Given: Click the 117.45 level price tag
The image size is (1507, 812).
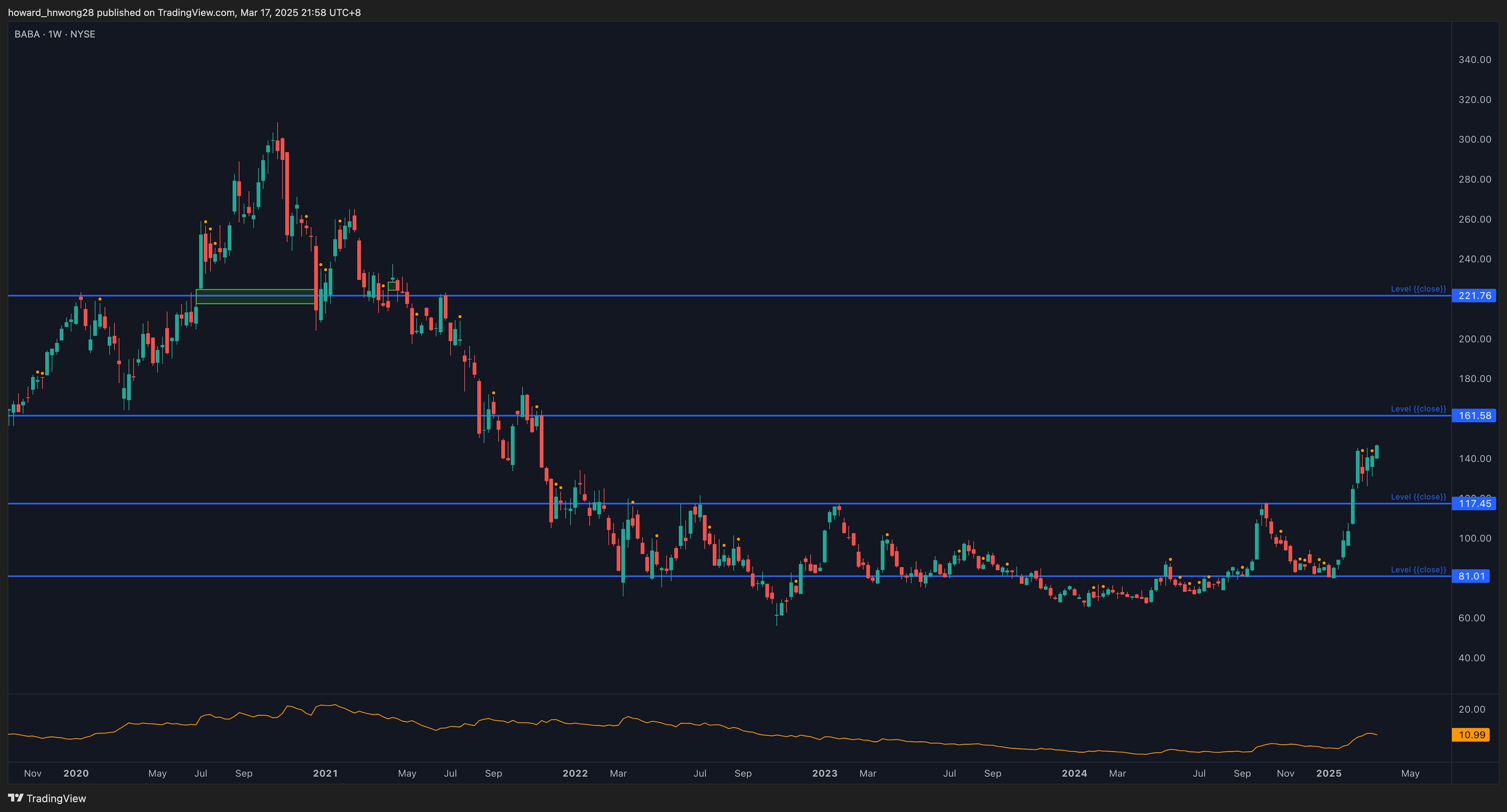Looking at the screenshot, I should [x=1474, y=503].
